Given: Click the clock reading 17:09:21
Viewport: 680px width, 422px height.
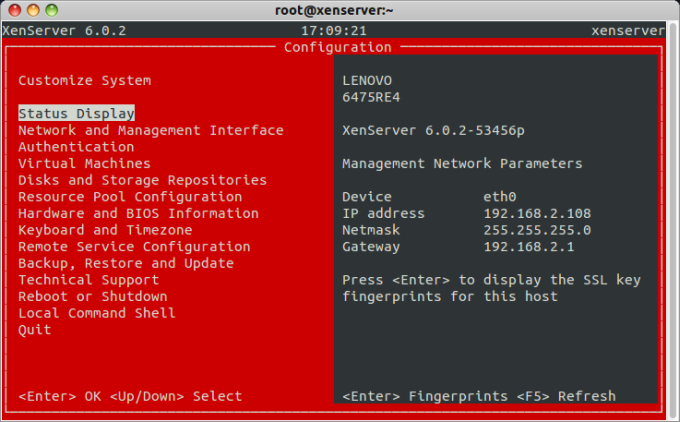Looking at the screenshot, I should click(x=334, y=31).
